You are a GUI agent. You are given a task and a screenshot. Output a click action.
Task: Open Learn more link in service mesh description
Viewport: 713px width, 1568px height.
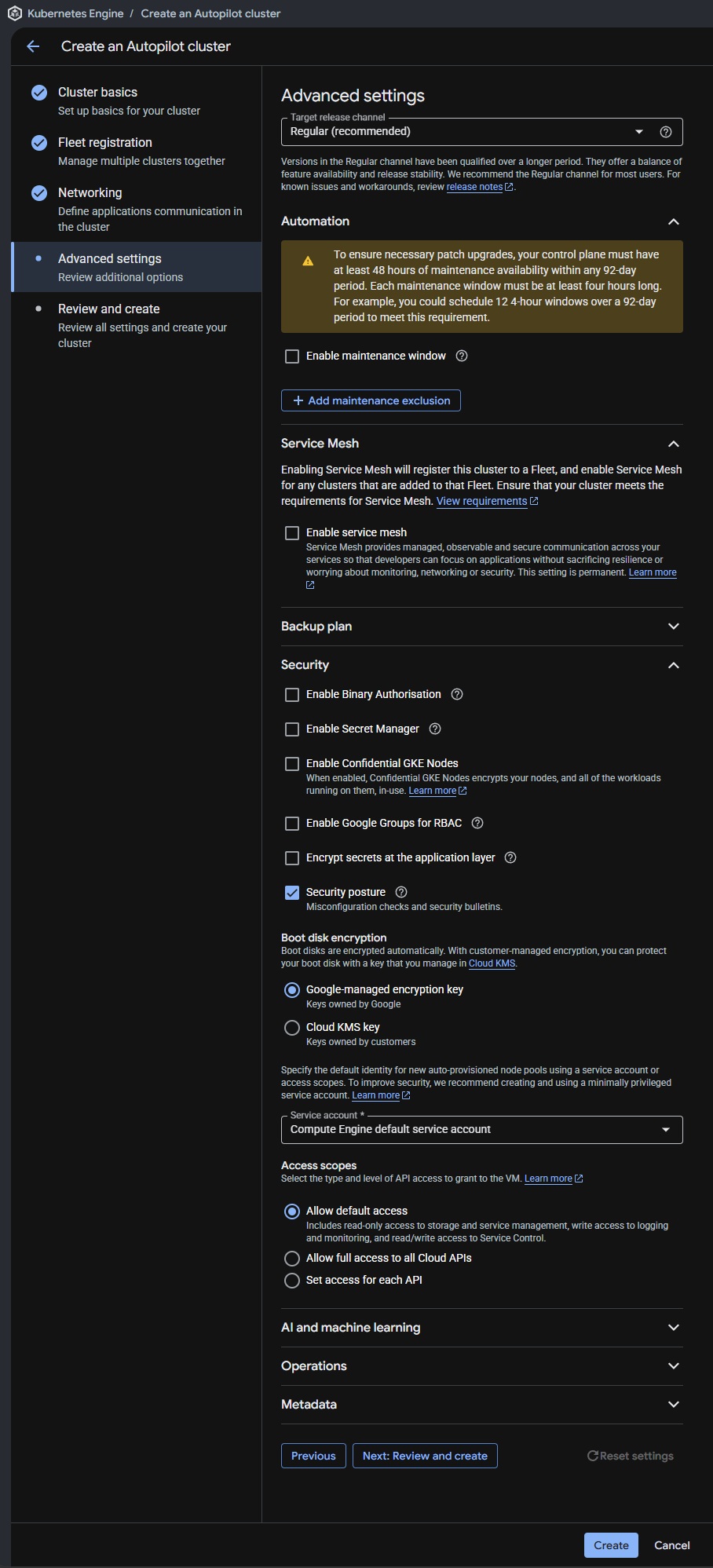653,572
